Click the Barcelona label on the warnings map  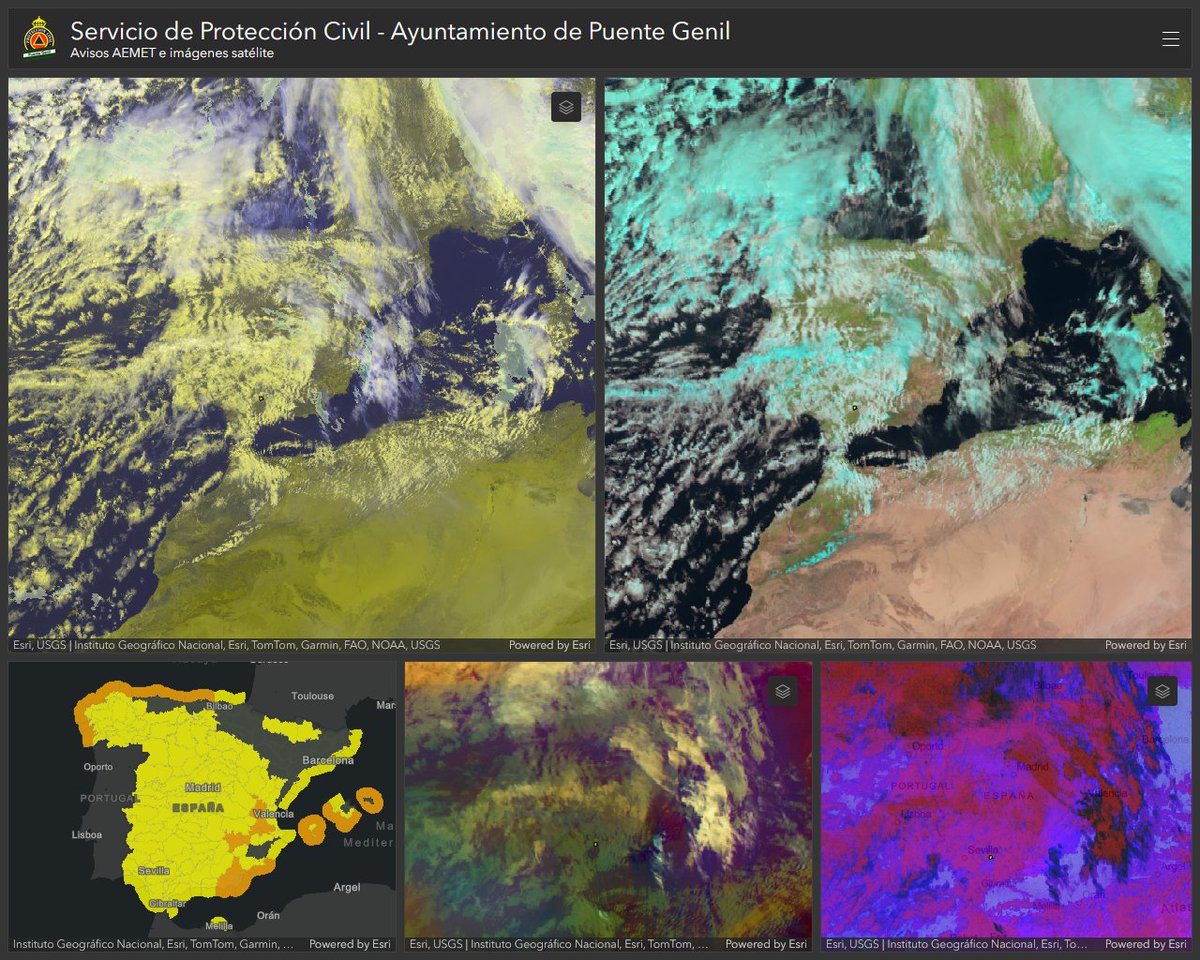pyautogui.click(x=328, y=760)
